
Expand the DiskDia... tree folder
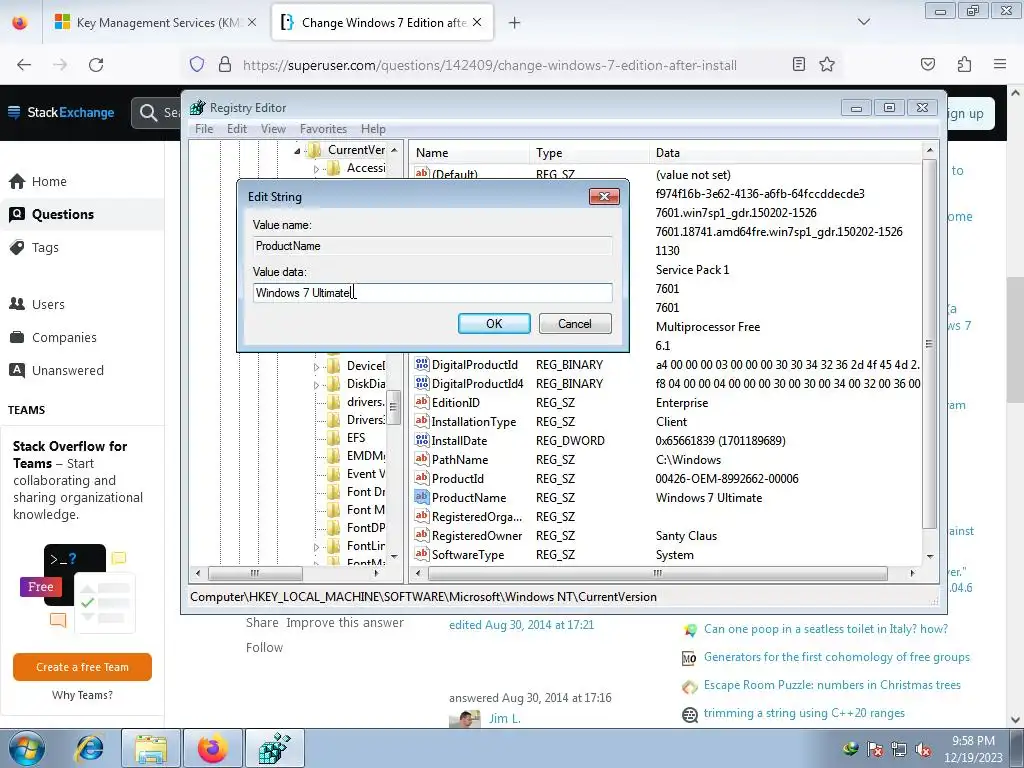[x=316, y=385]
